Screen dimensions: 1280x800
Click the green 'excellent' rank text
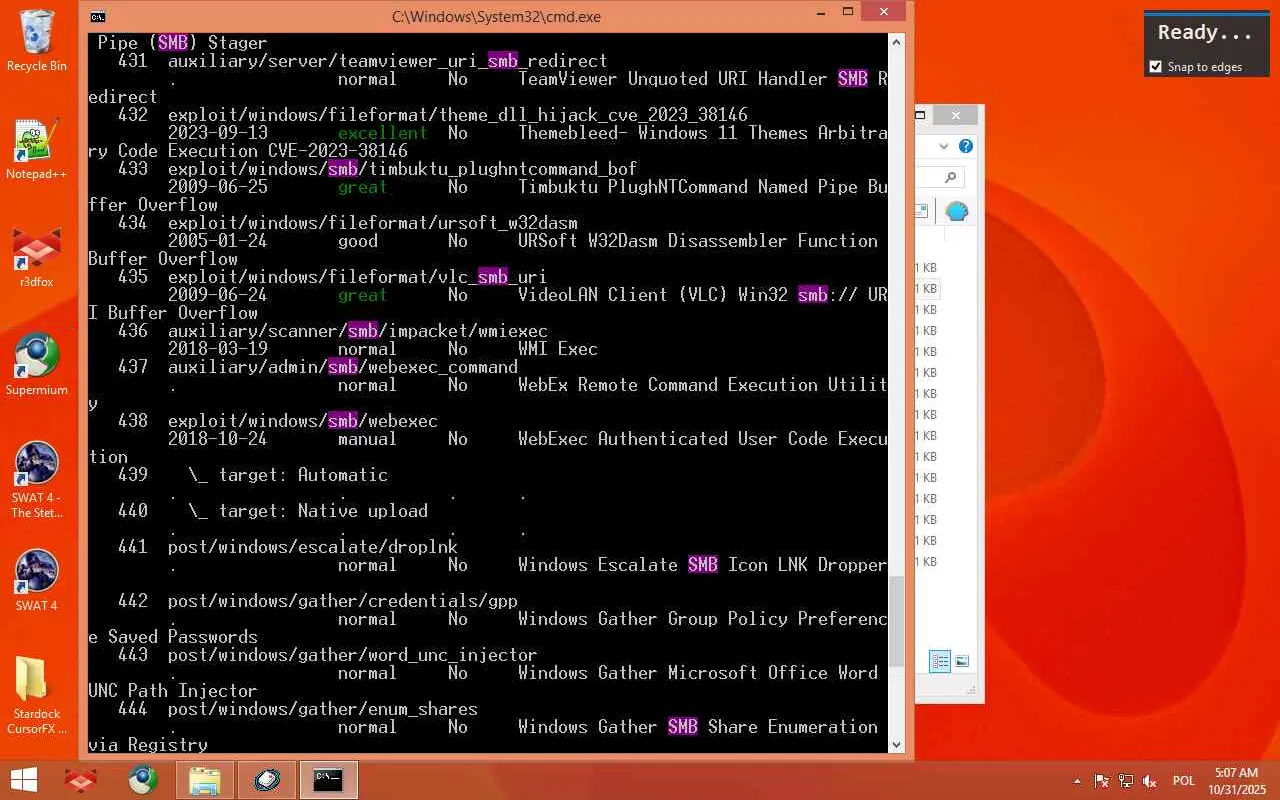(x=382, y=133)
